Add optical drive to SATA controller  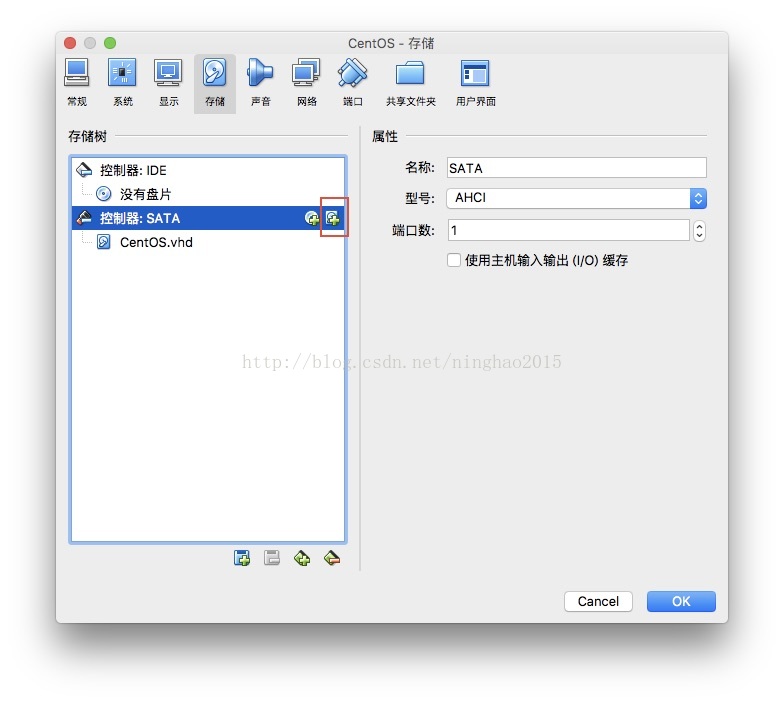pos(312,218)
